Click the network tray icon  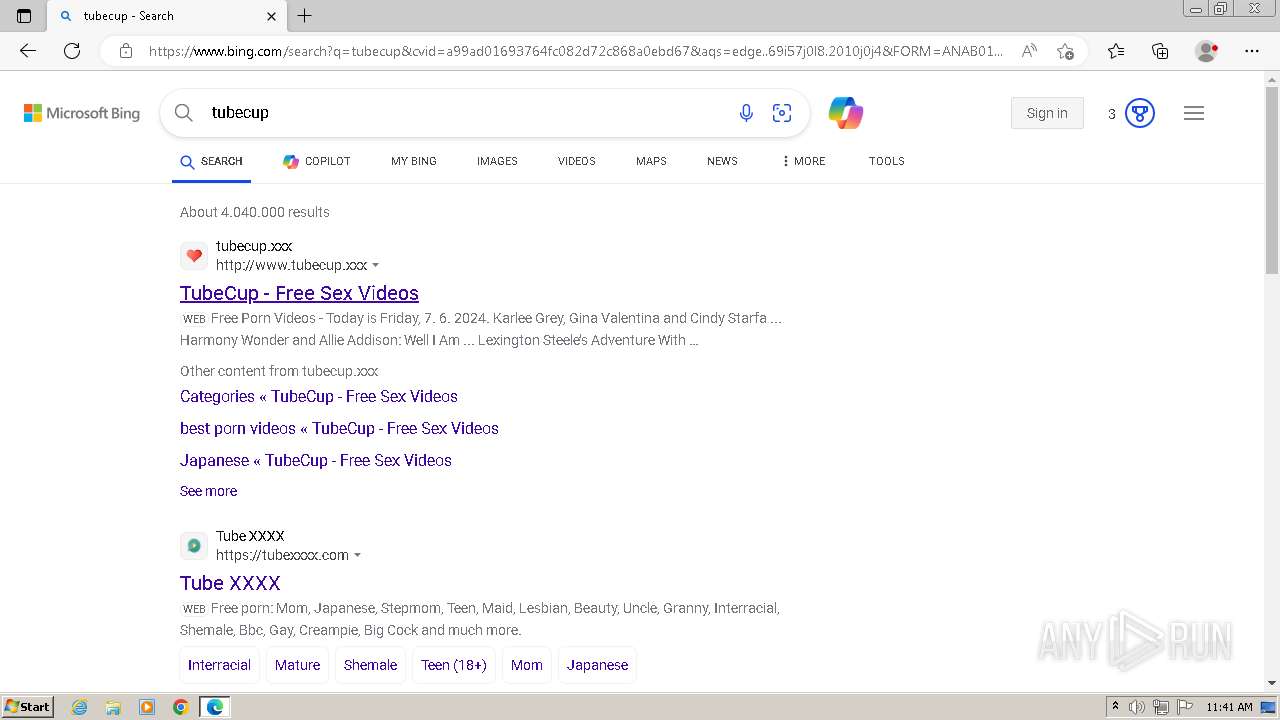pyautogui.click(x=1161, y=707)
